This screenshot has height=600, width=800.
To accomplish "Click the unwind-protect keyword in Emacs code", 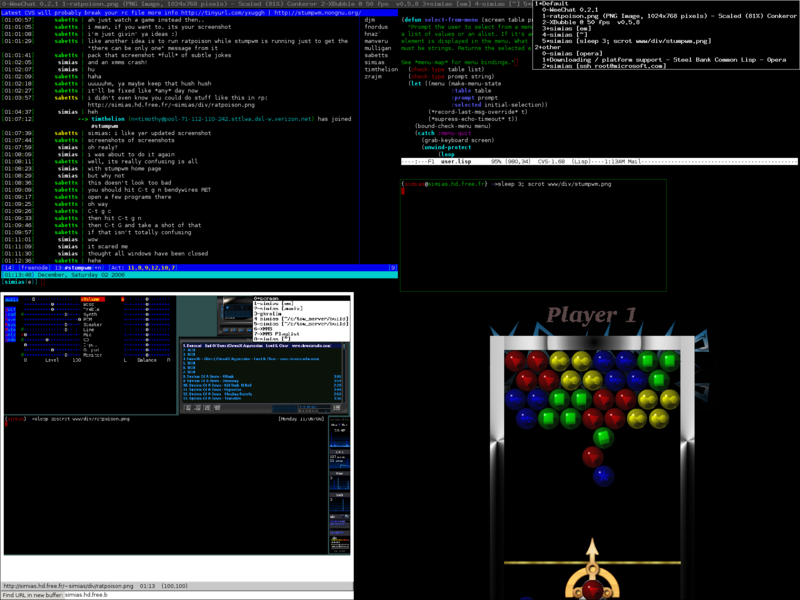I will tap(447, 147).
